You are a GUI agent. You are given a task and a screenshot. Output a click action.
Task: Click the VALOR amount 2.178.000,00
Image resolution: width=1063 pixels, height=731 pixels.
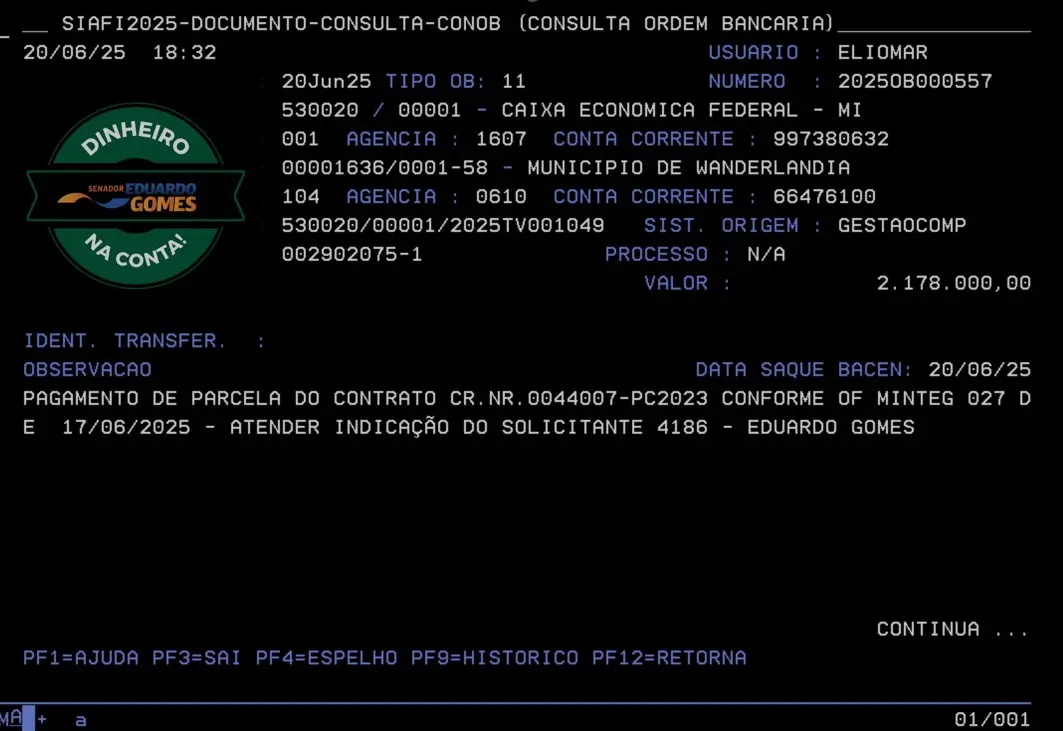pos(953,284)
